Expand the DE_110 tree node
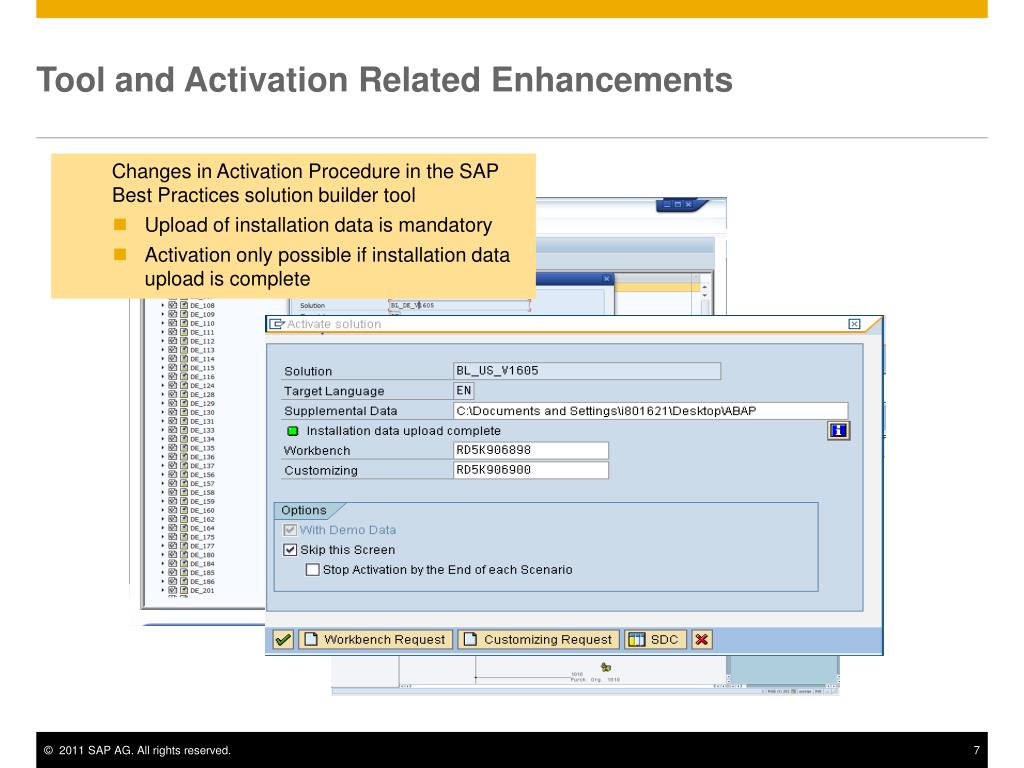 [163, 323]
